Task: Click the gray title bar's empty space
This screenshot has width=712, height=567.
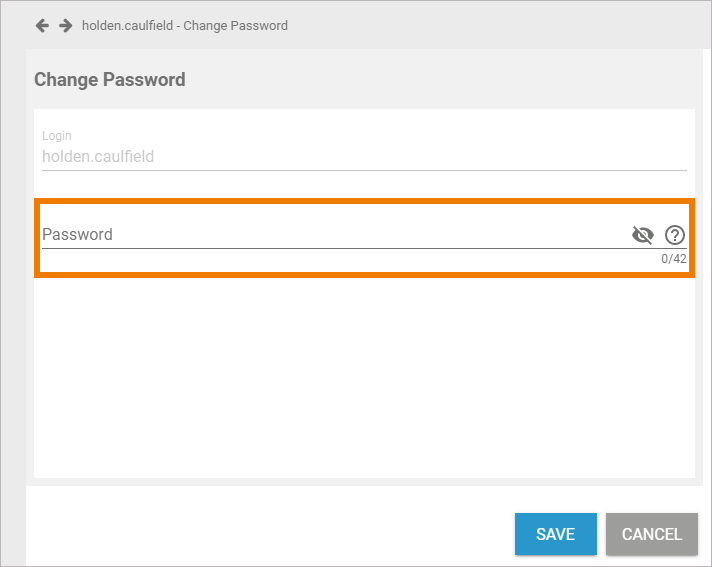Action: [500, 25]
